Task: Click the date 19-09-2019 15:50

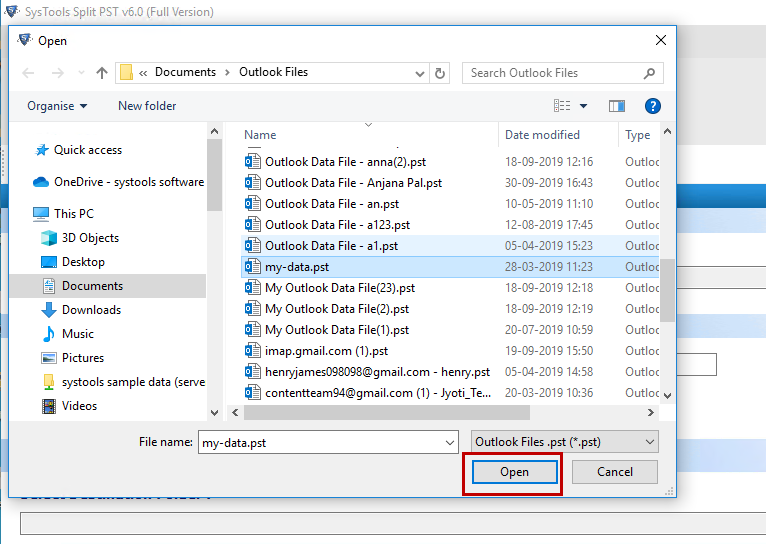Action: click(x=549, y=351)
